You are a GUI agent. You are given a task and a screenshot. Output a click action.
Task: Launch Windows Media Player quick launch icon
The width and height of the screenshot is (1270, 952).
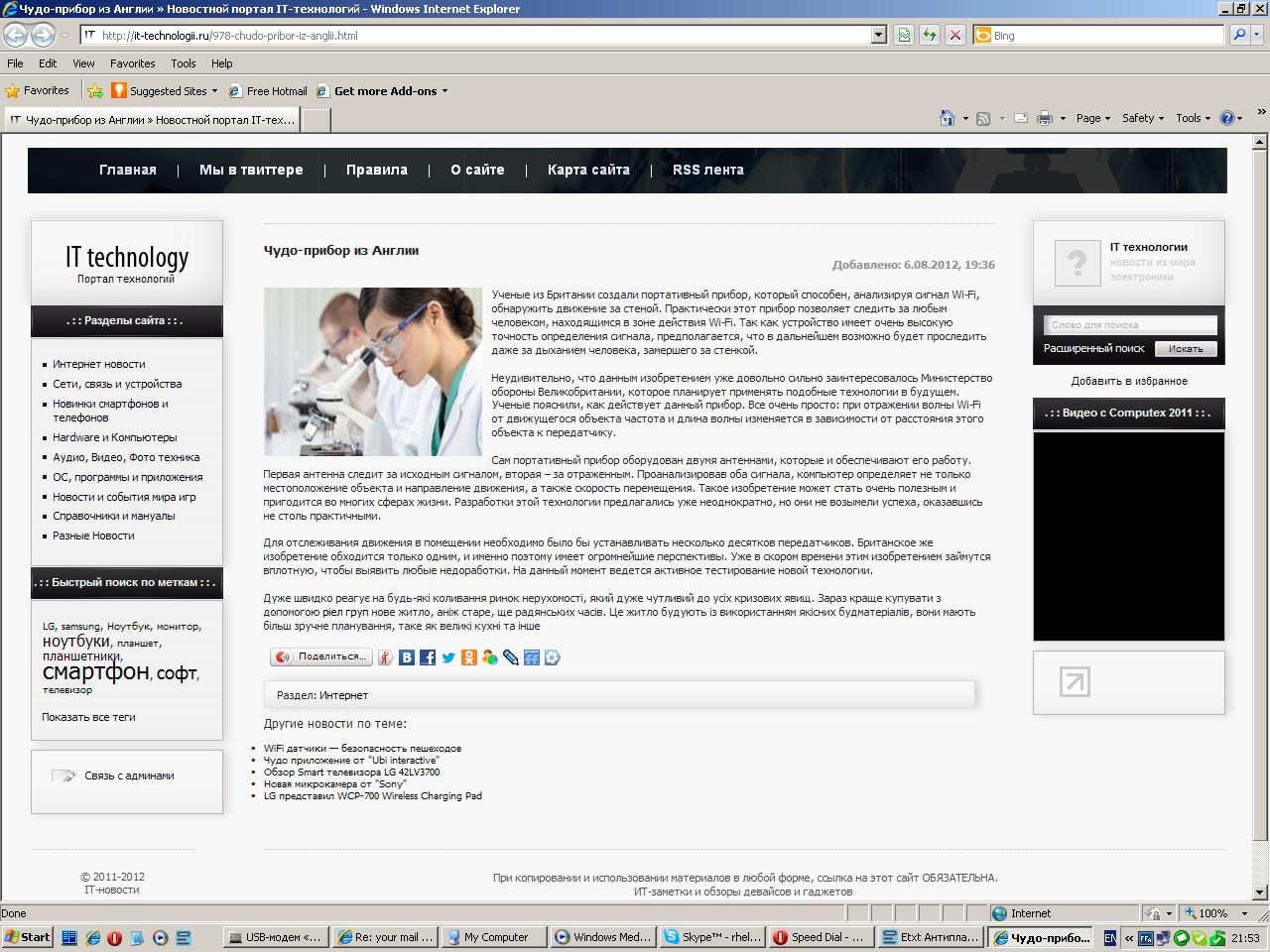pyautogui.click(x=160, y=937)
